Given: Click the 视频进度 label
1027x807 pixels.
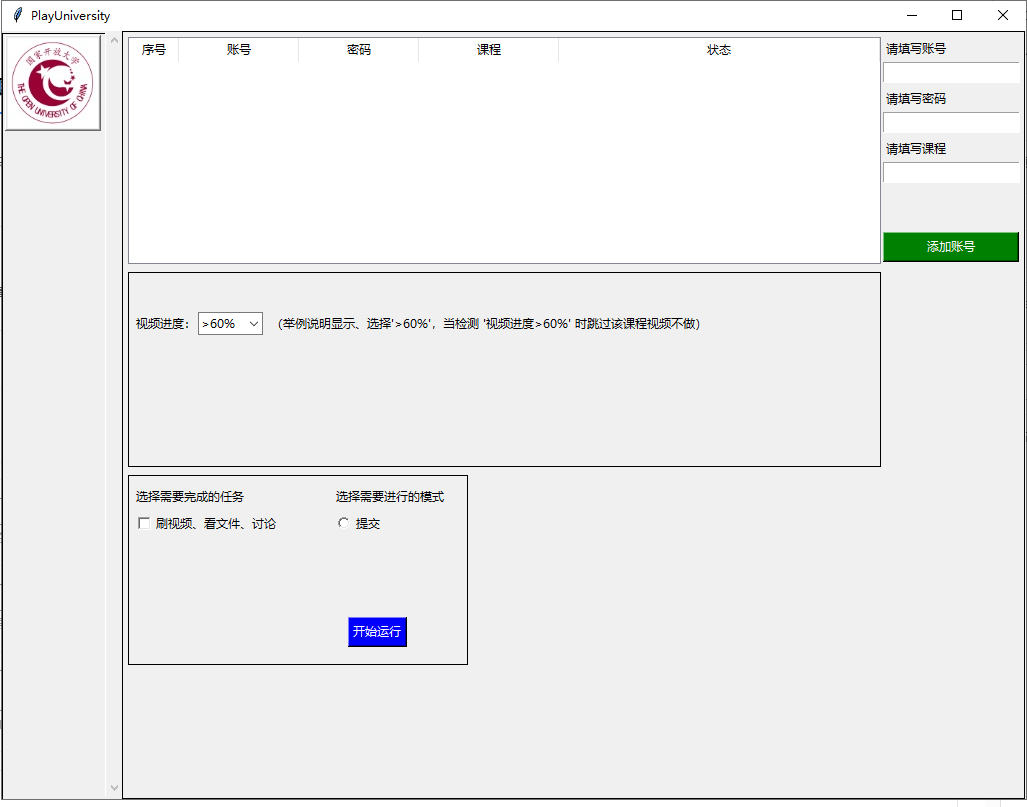Looking at the screenshot, I should [x=163, y=324].
